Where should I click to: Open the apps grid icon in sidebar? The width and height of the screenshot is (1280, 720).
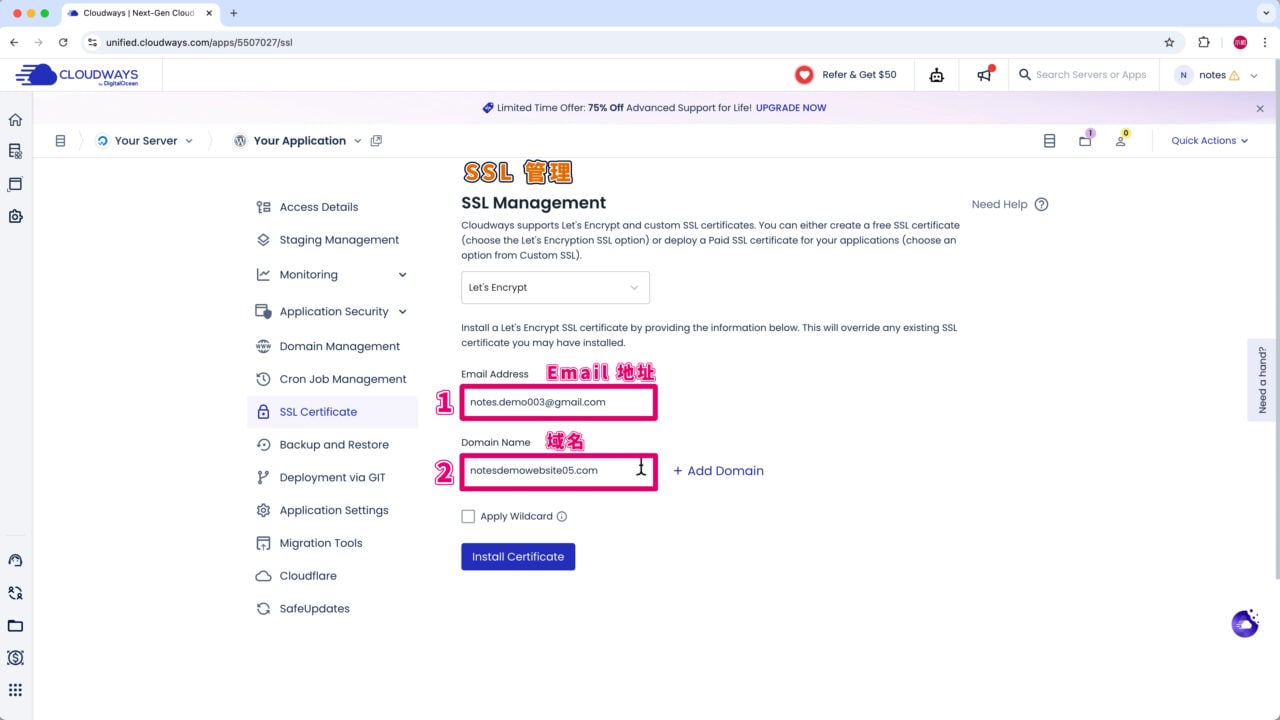pyautogui.click(x=15, y=690)
